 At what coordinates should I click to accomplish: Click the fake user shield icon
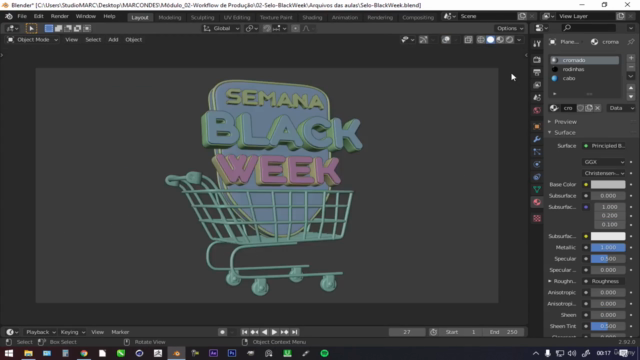pos(580,108)
